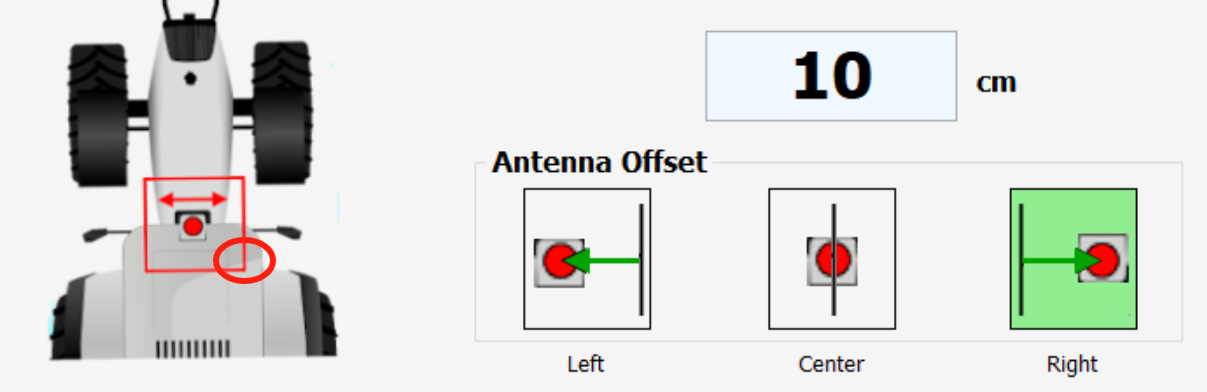
Task: Click the "Center" text label
Action: [831, 363]
